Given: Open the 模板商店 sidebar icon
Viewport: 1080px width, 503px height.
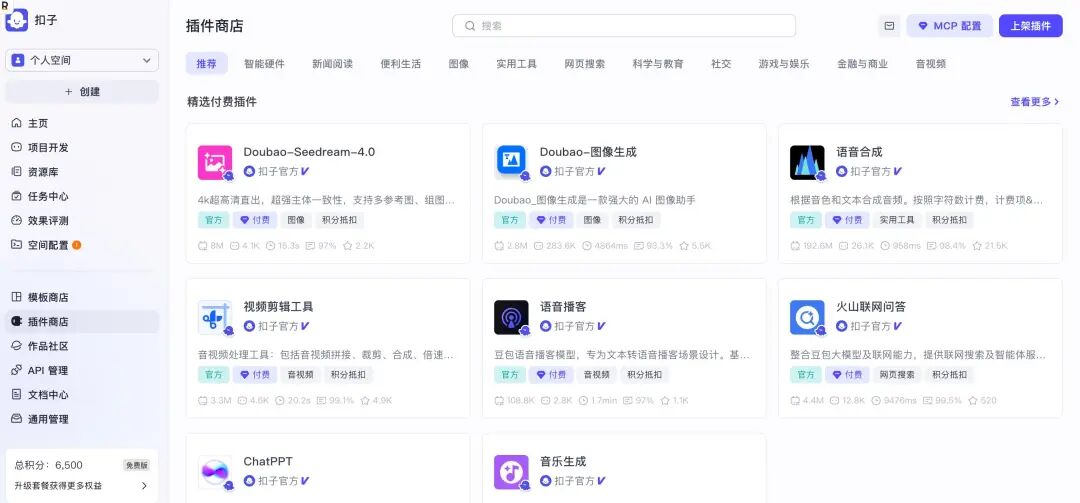Looking at the screenshot, I should point(17,298).
